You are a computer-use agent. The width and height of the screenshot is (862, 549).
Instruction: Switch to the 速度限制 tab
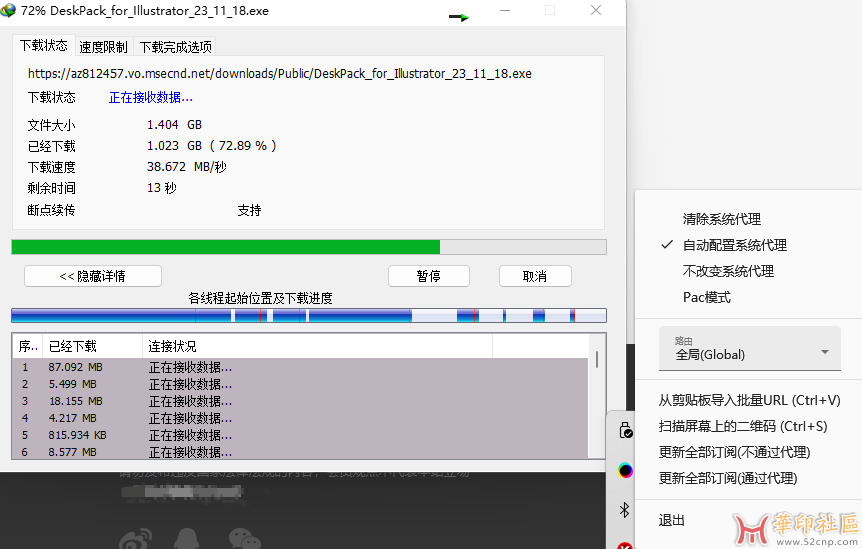point(103,47)
